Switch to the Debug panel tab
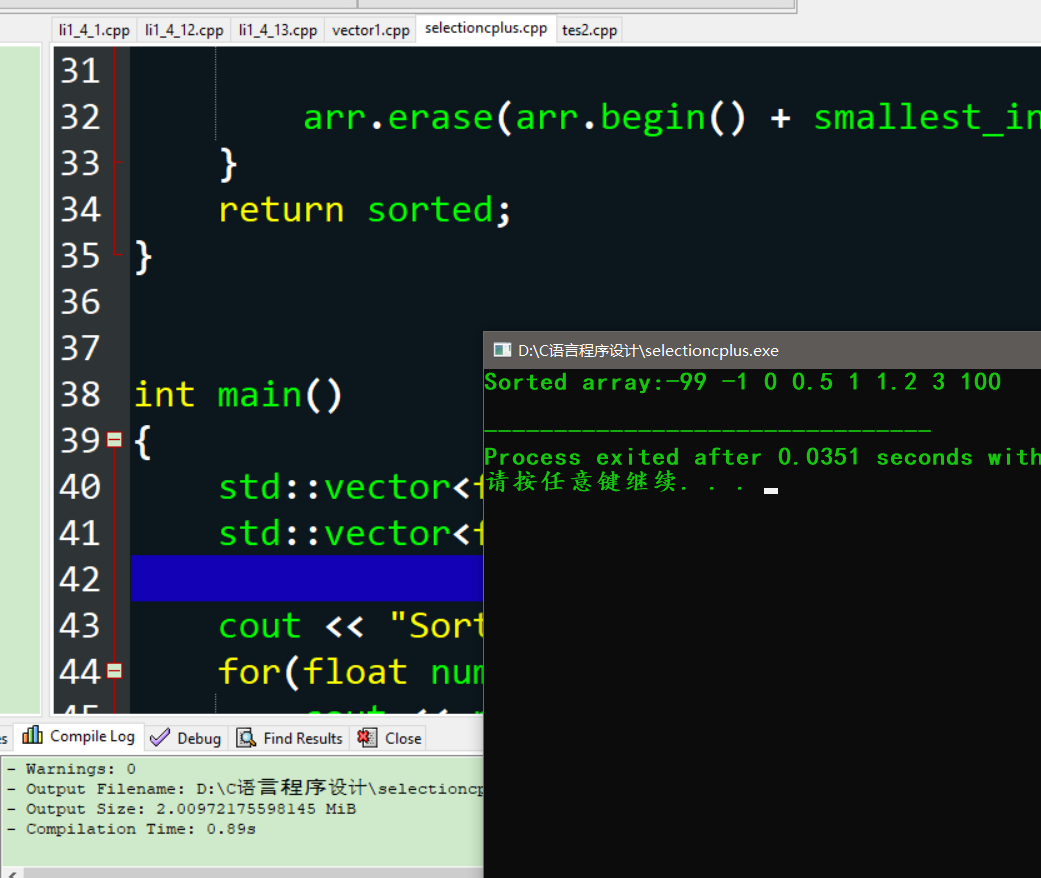 (185, 737)
